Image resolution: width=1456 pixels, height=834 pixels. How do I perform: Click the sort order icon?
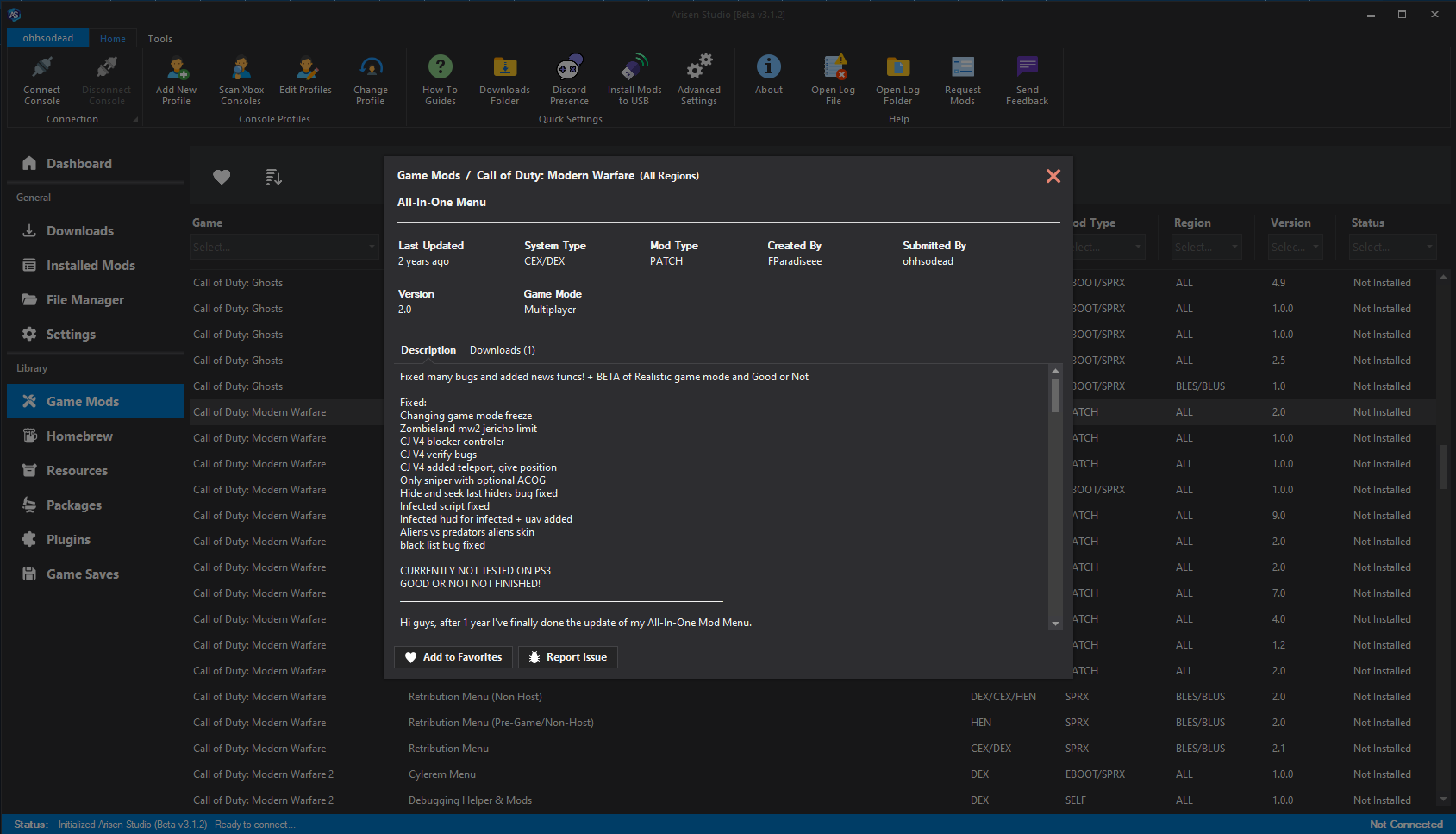tap(274, 177)
